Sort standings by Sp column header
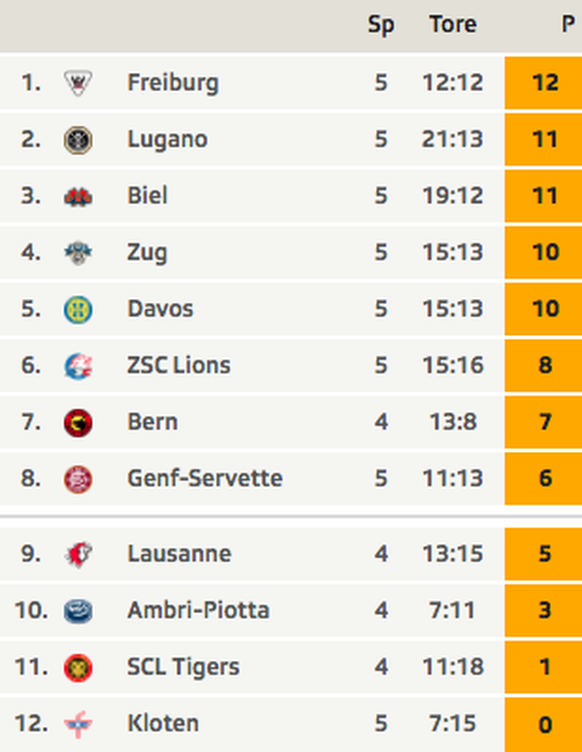This screenshot has width=582, height=752. coord(381,25)
